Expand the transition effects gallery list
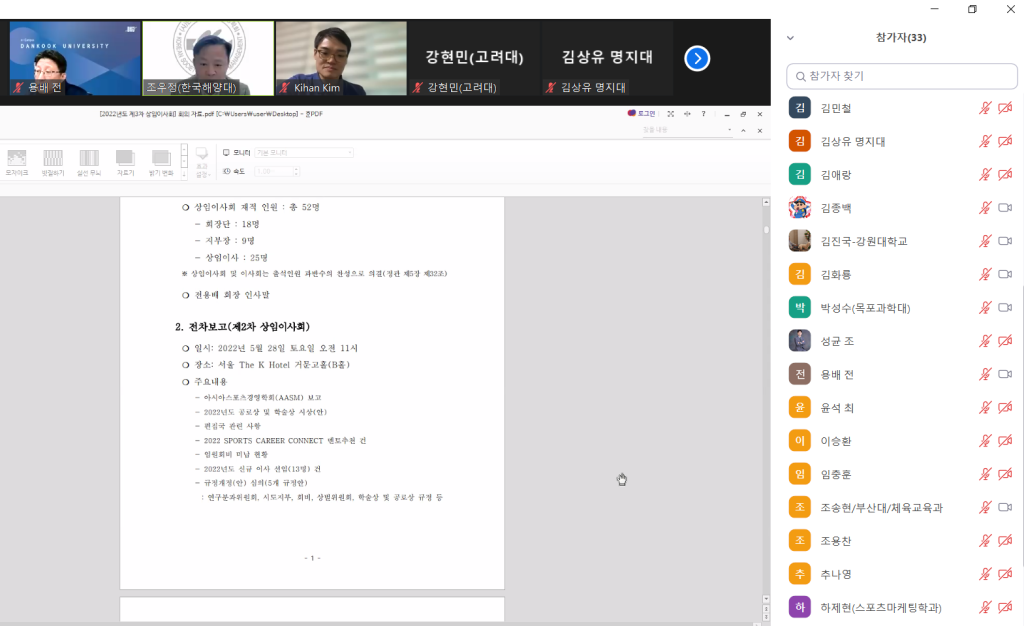 (184, 173)
